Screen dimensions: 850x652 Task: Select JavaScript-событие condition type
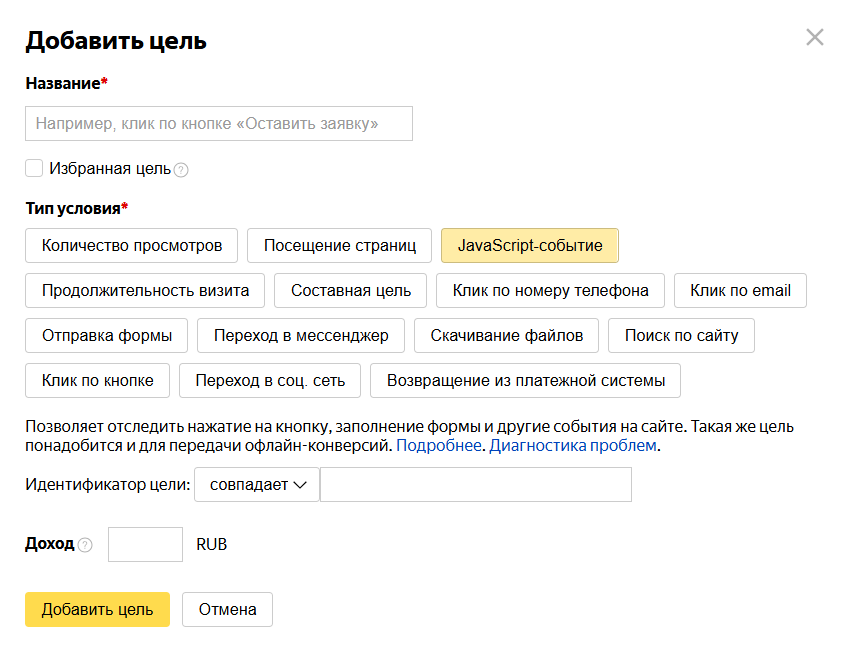tap(530, 245)
